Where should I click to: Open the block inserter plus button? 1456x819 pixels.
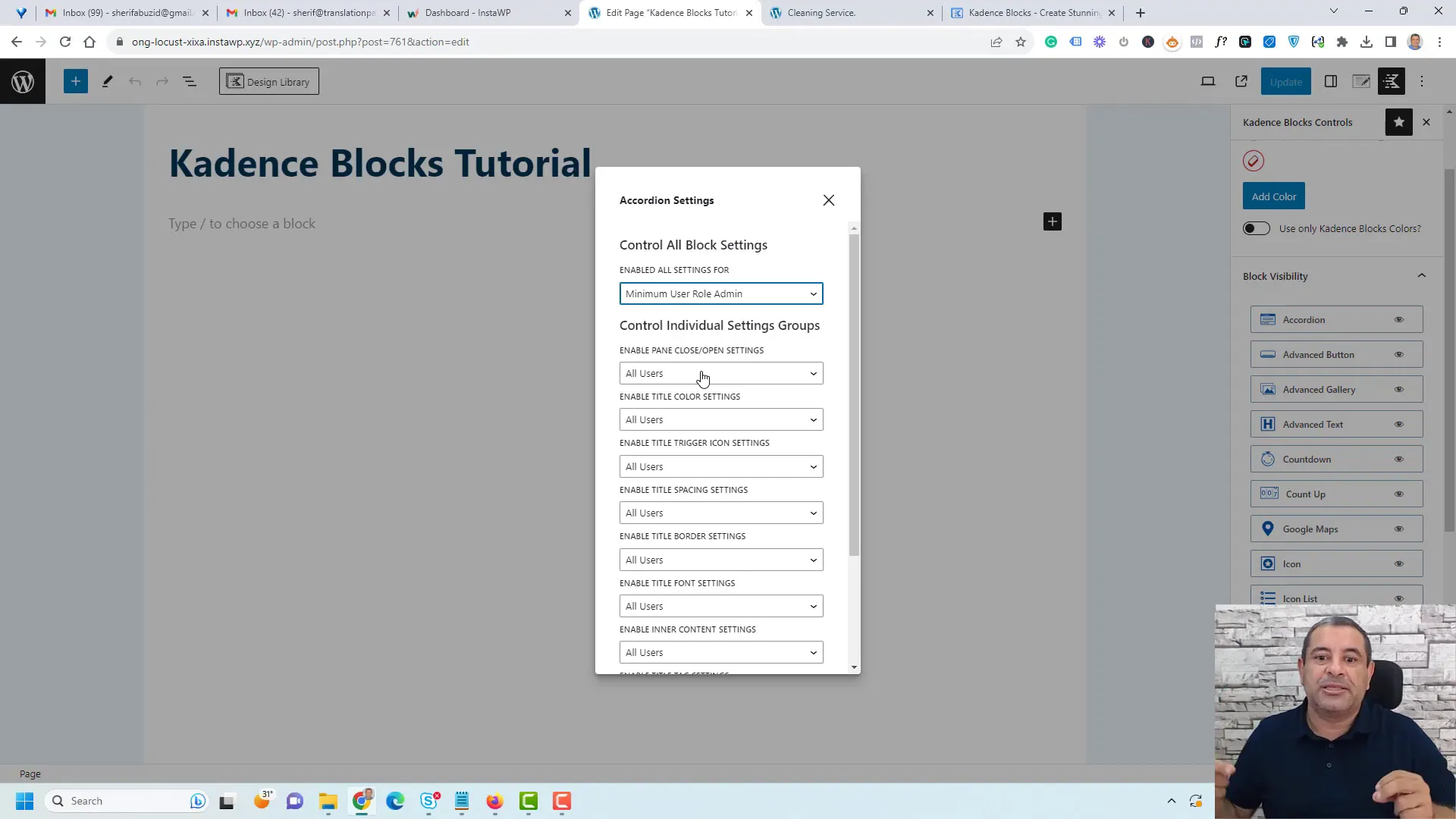tap(76, 81)
